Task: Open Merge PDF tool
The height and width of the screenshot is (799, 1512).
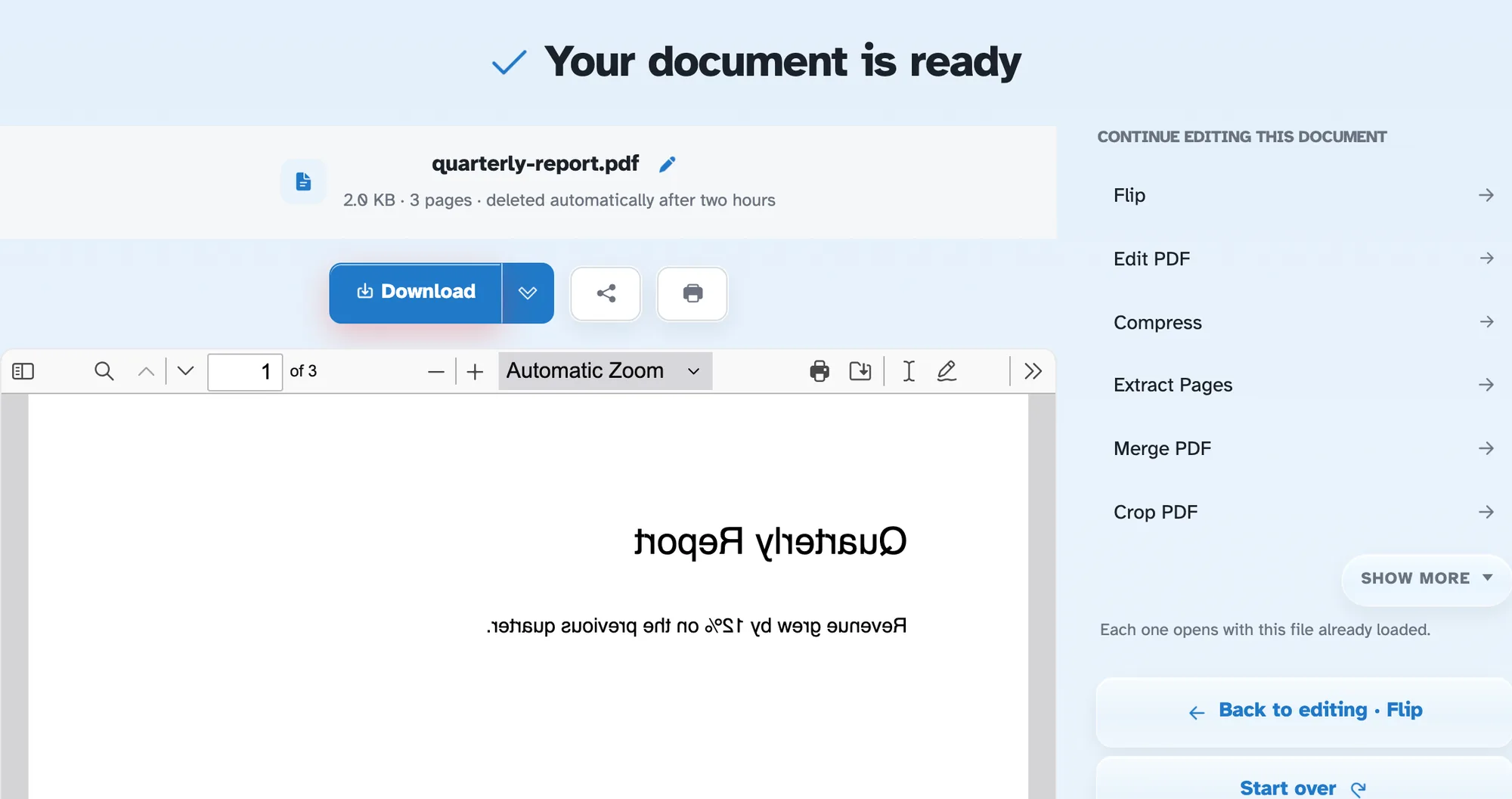Action: tap(1303, 448)
